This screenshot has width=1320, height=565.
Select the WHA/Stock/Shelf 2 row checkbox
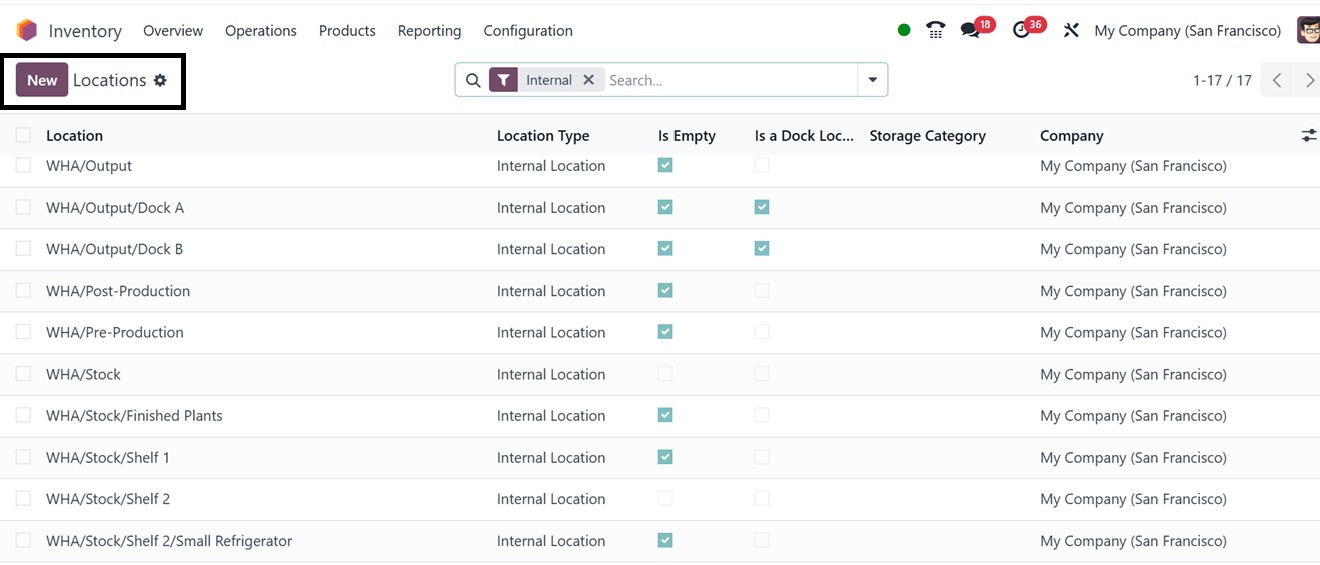23,498
